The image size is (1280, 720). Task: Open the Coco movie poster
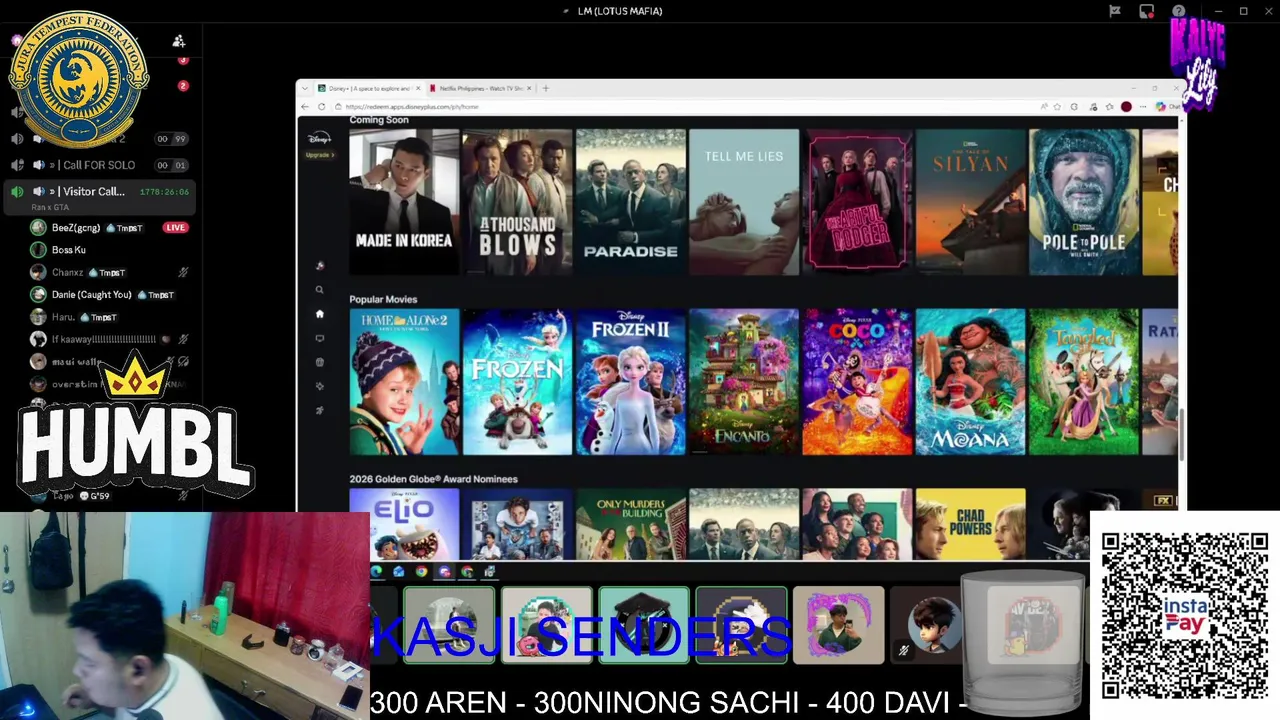tap(857, 381)
